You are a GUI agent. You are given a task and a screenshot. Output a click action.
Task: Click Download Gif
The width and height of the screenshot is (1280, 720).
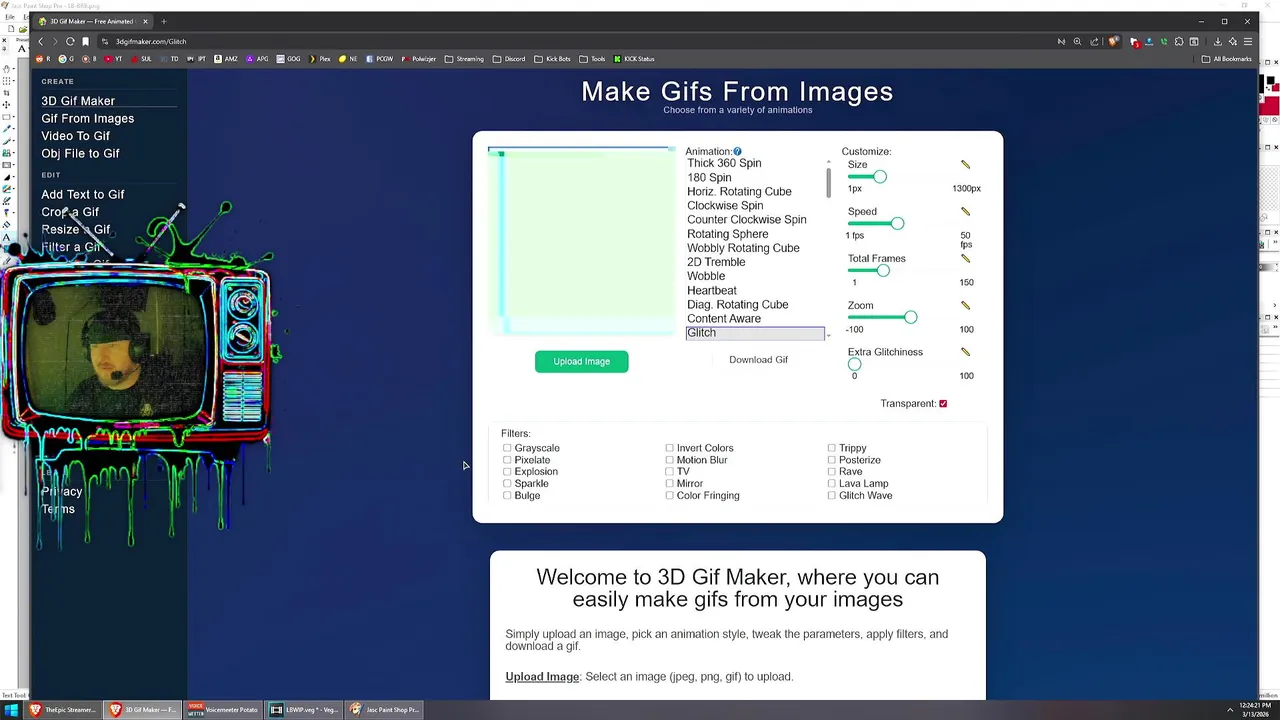(758, 360)
